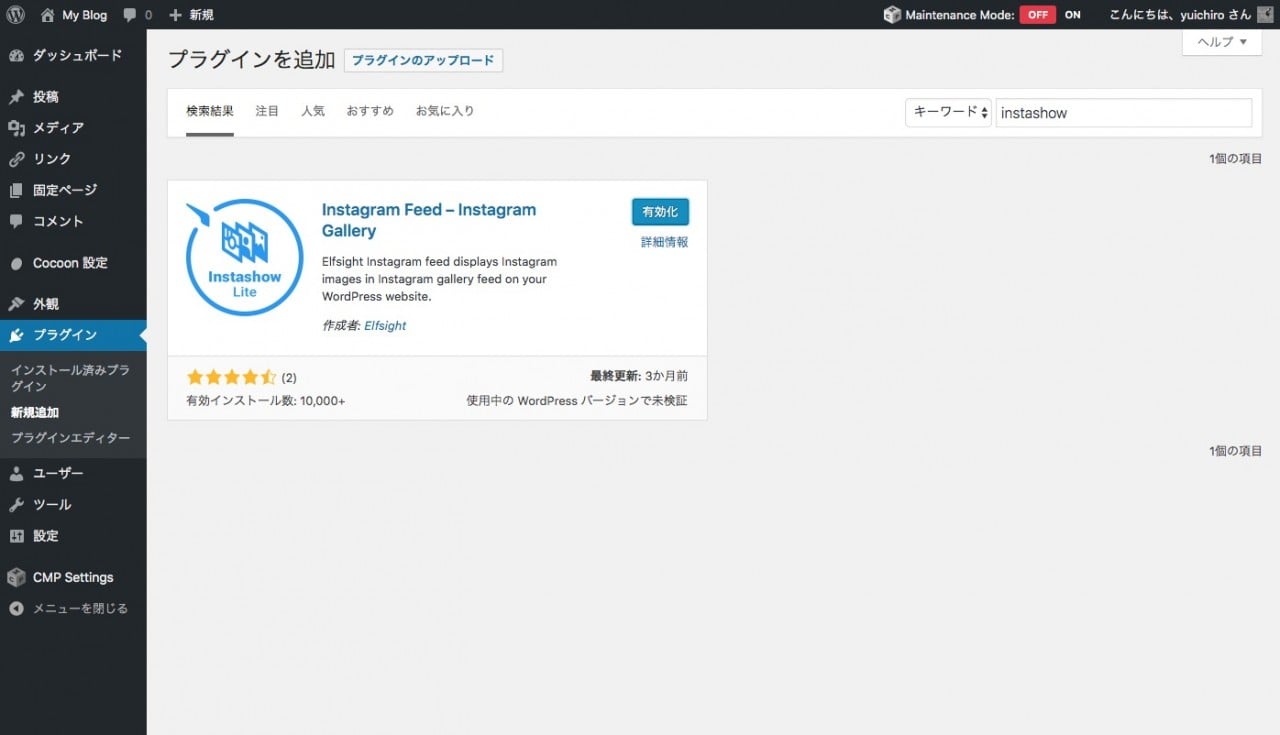Open Instagram Feed – Instagram Gallery title link
1280x735 pixels.
429,220
